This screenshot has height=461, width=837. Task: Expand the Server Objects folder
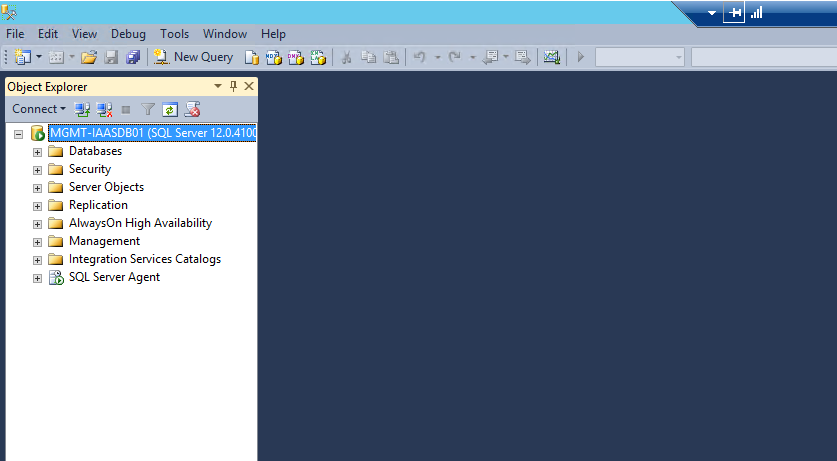[x=37, y=188]
